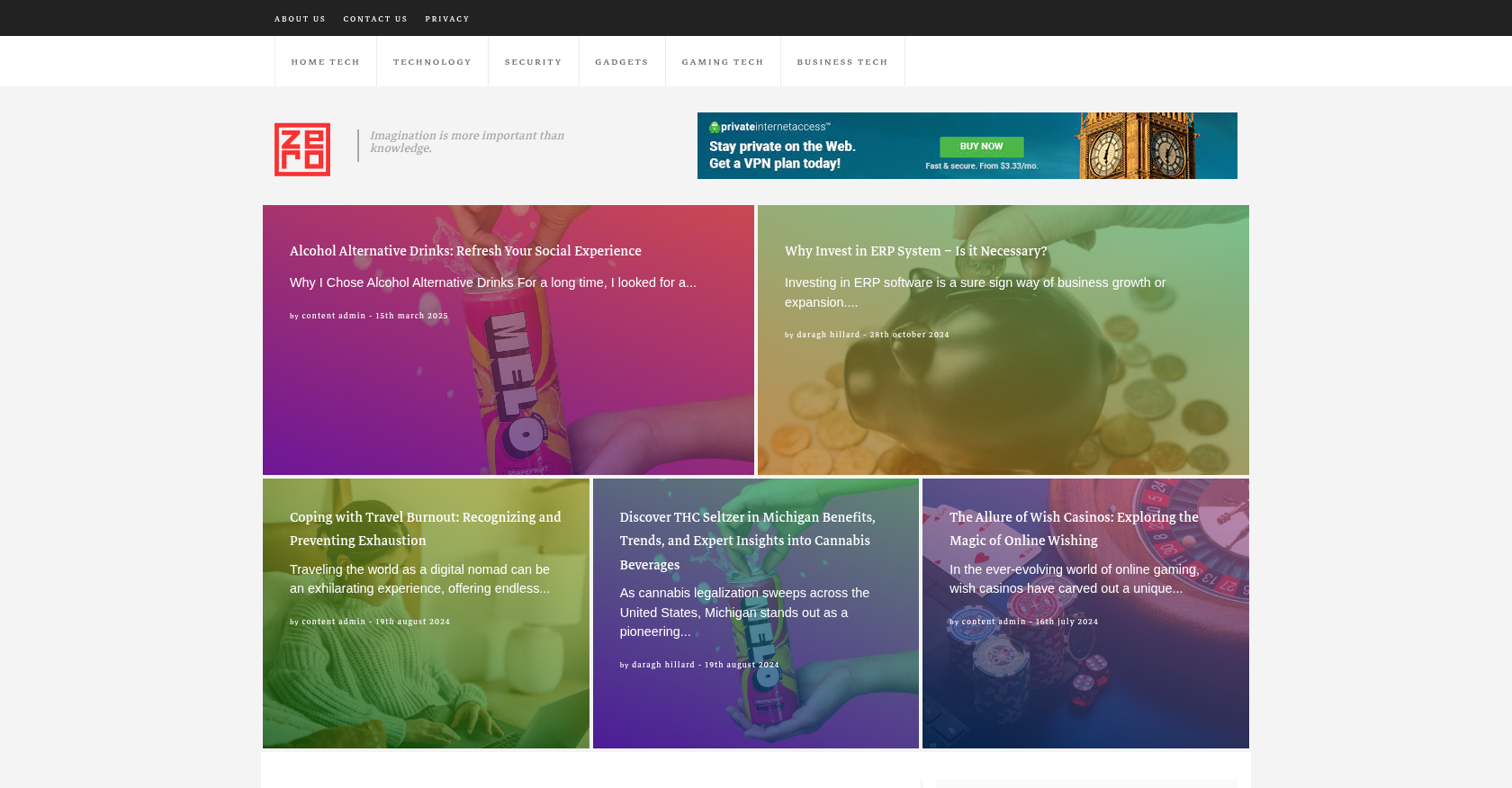This screenshot has height=788, width=1512.
Task: Open the Gadgets menu item
Action: pyautogui.click(x=622, y=62)
